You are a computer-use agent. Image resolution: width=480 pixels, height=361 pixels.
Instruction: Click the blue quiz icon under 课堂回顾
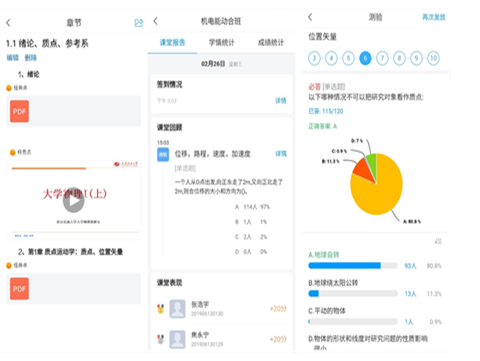point(163,155)
